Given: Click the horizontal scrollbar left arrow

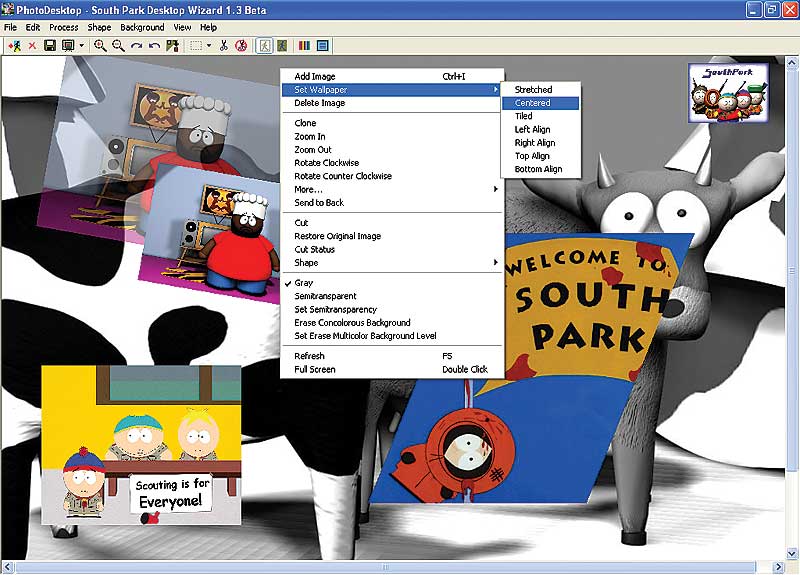Looking at the screenshot, I should point(8,567).
